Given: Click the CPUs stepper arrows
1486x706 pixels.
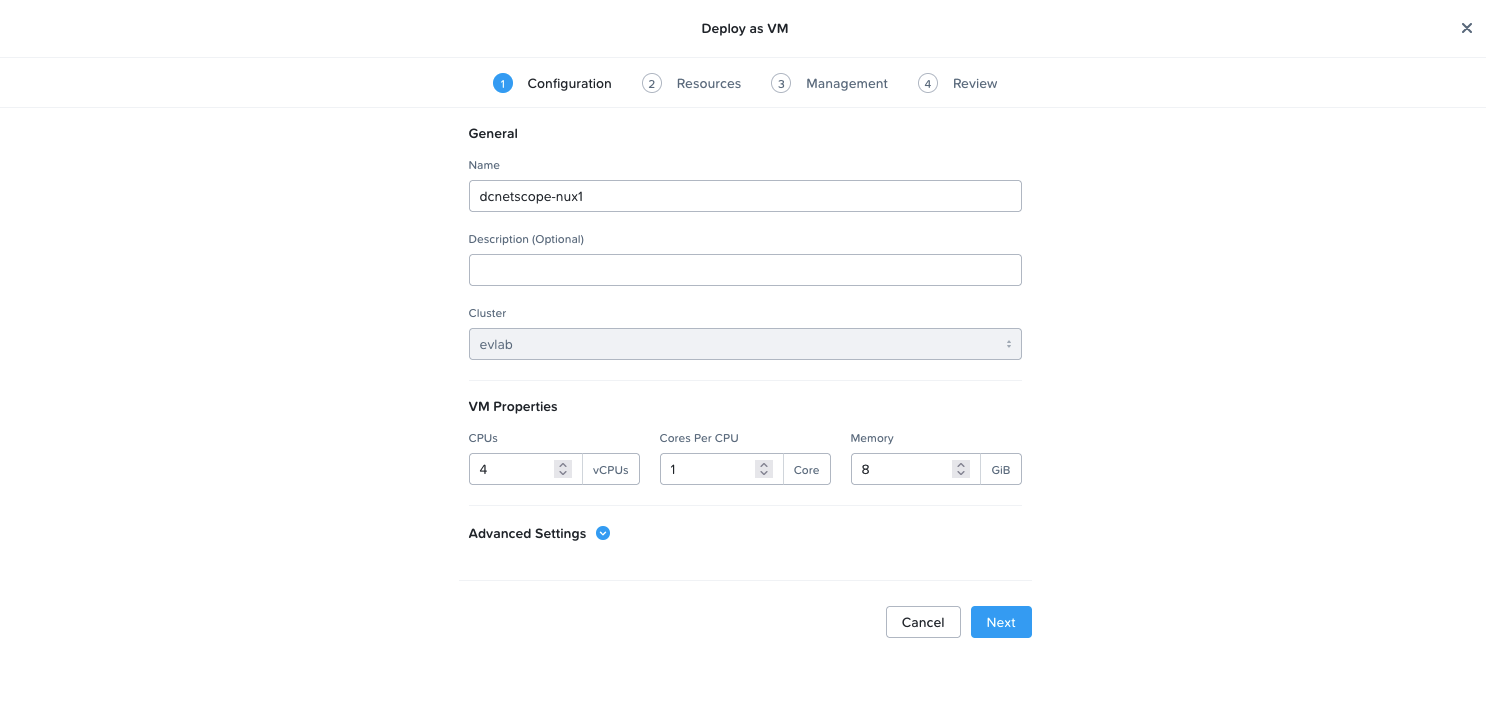Looking at the screenshot, I should [x=563, y=469].
